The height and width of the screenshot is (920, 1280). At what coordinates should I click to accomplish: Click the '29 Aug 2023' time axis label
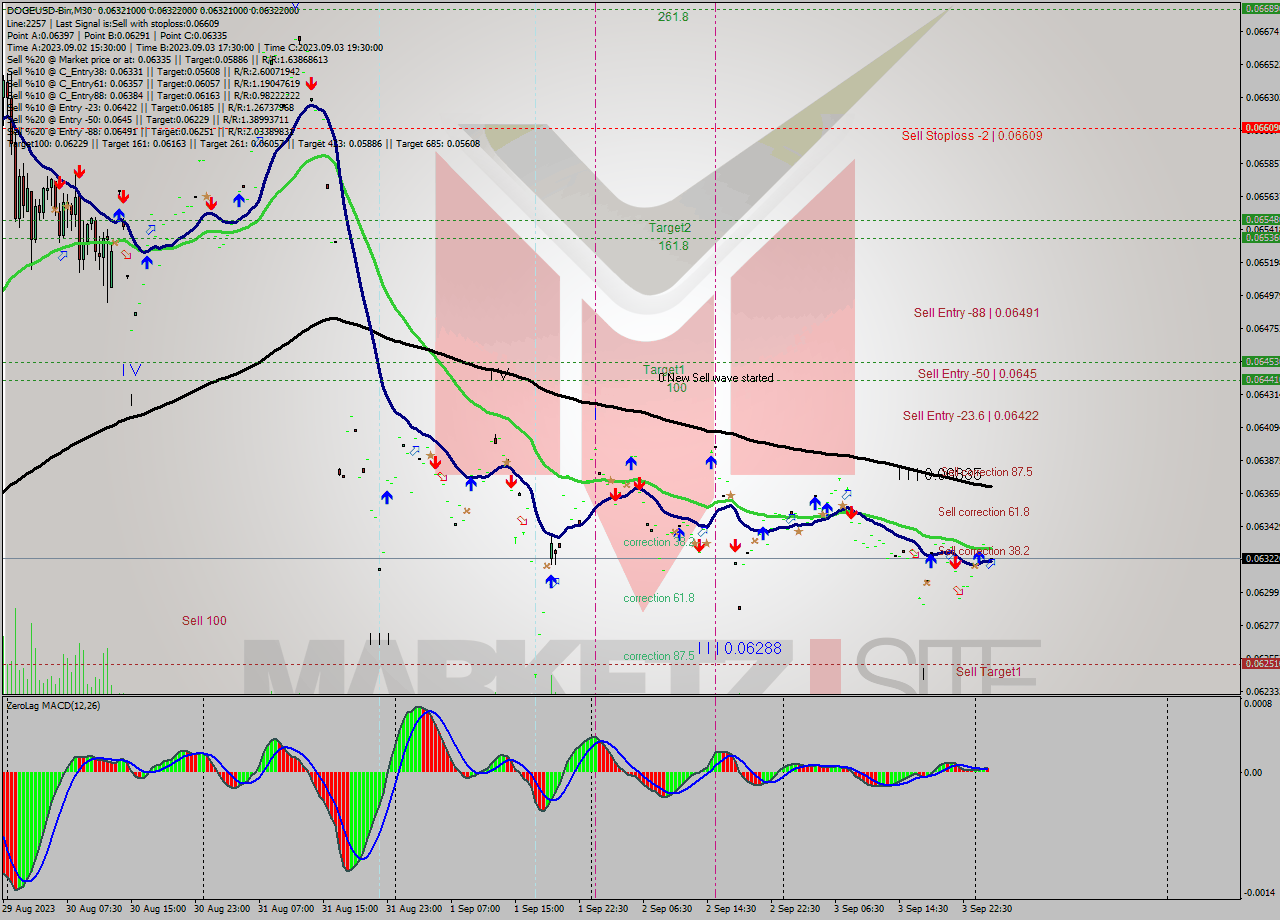(x=29, y=909)
